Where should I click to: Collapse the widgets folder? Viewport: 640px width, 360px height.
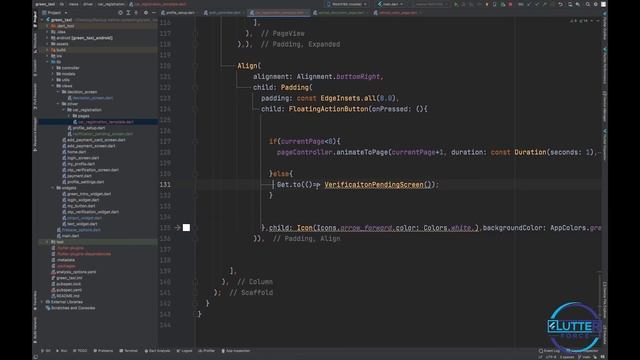(x=53, y=188)
